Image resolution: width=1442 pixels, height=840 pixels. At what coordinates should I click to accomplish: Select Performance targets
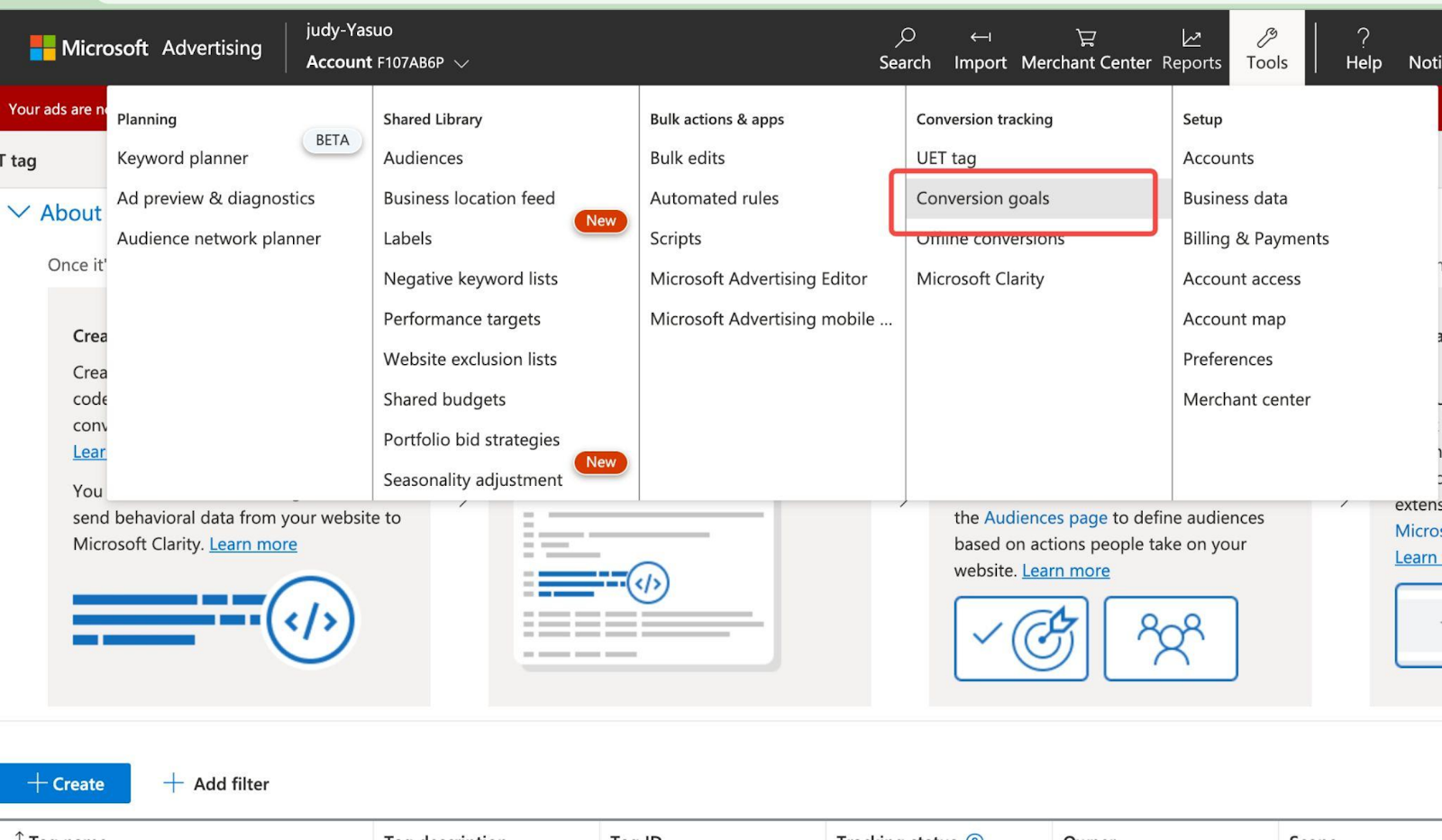point(461,319)
